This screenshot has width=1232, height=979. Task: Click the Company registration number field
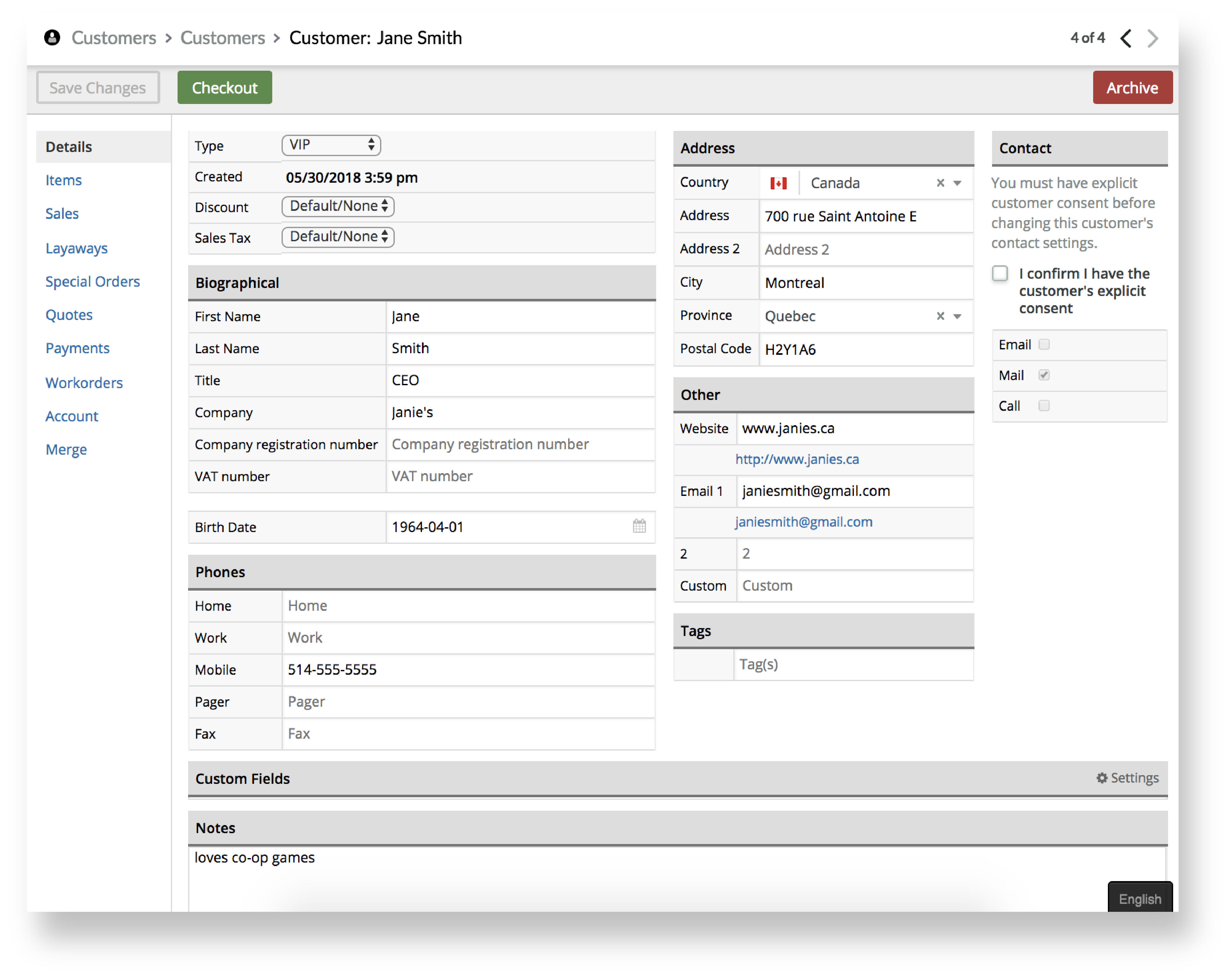pyautogui.click(x=520, y=445)
